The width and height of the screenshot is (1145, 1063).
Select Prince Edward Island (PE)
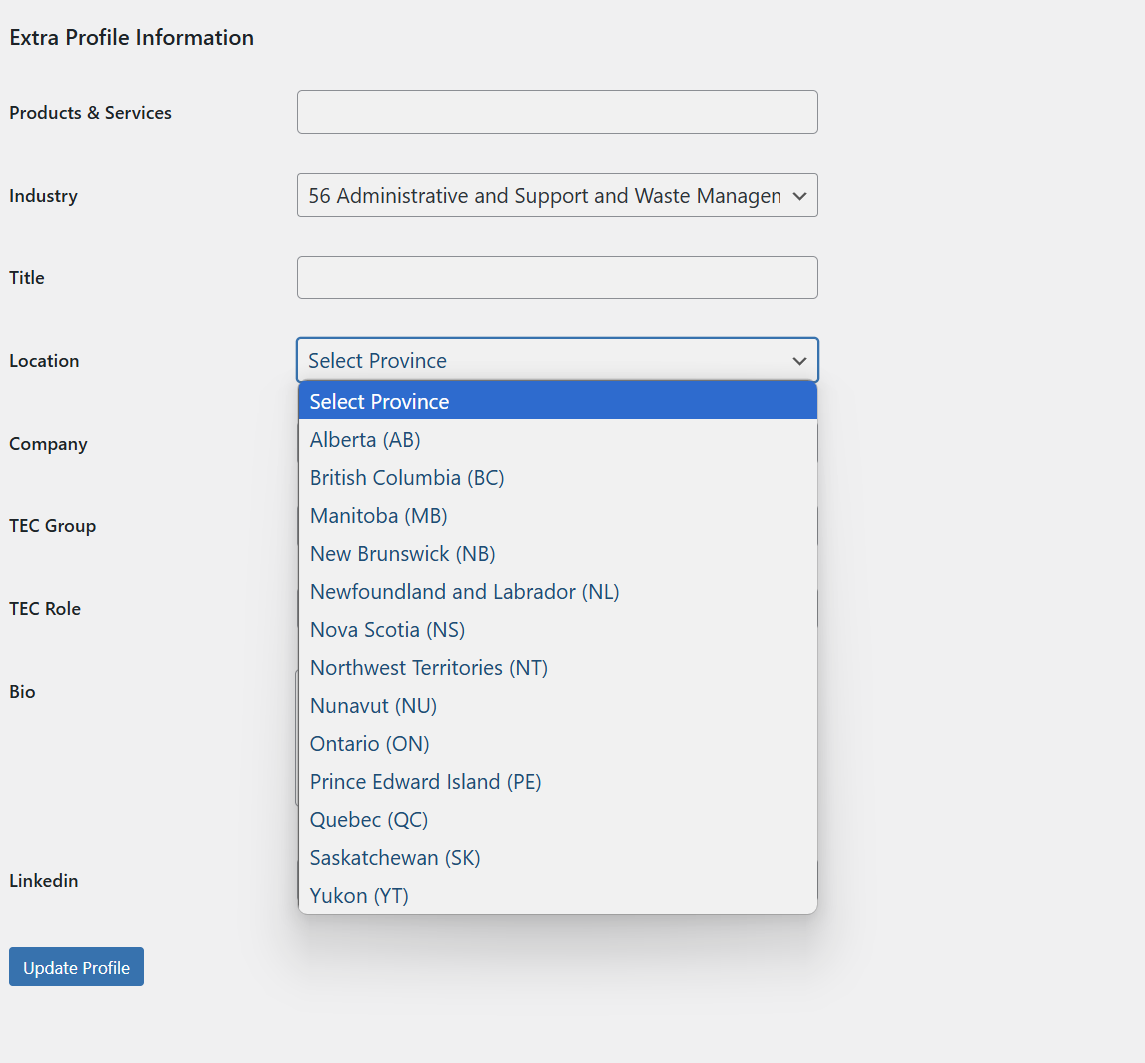[x=425, y=782]
